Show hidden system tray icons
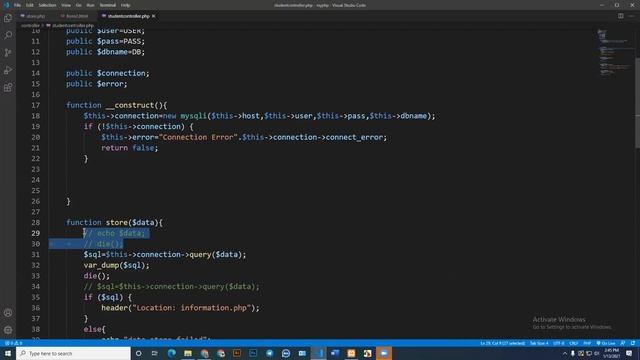The height and width of the screenshot is (360, 640). coord(565,353)
